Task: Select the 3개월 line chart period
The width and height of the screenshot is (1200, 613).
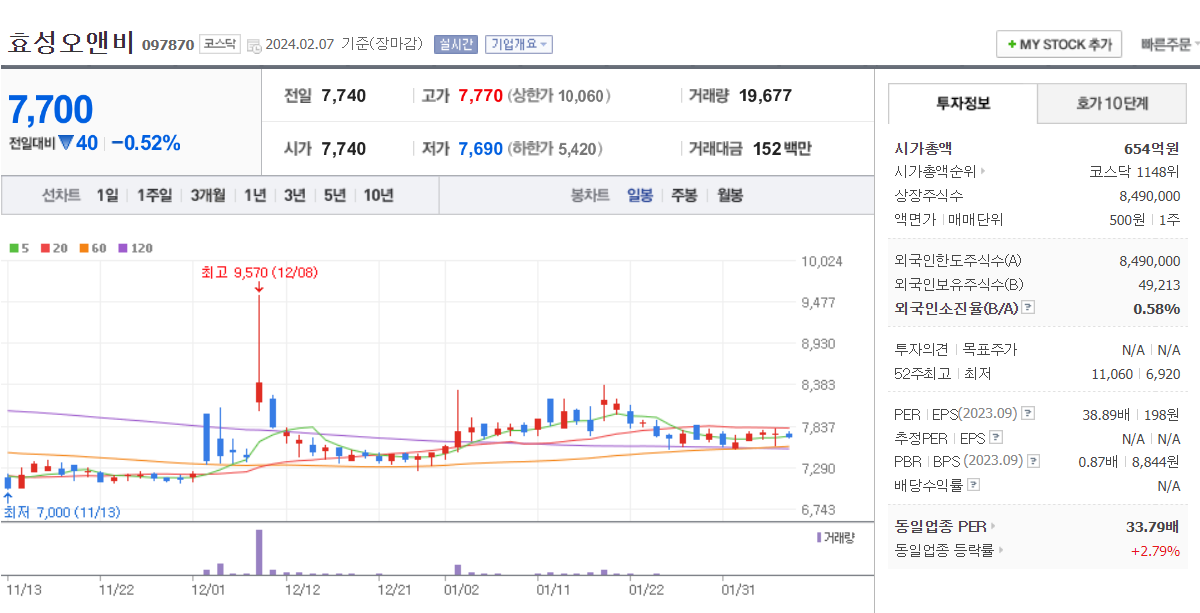Action: click(x=208, y=195)
